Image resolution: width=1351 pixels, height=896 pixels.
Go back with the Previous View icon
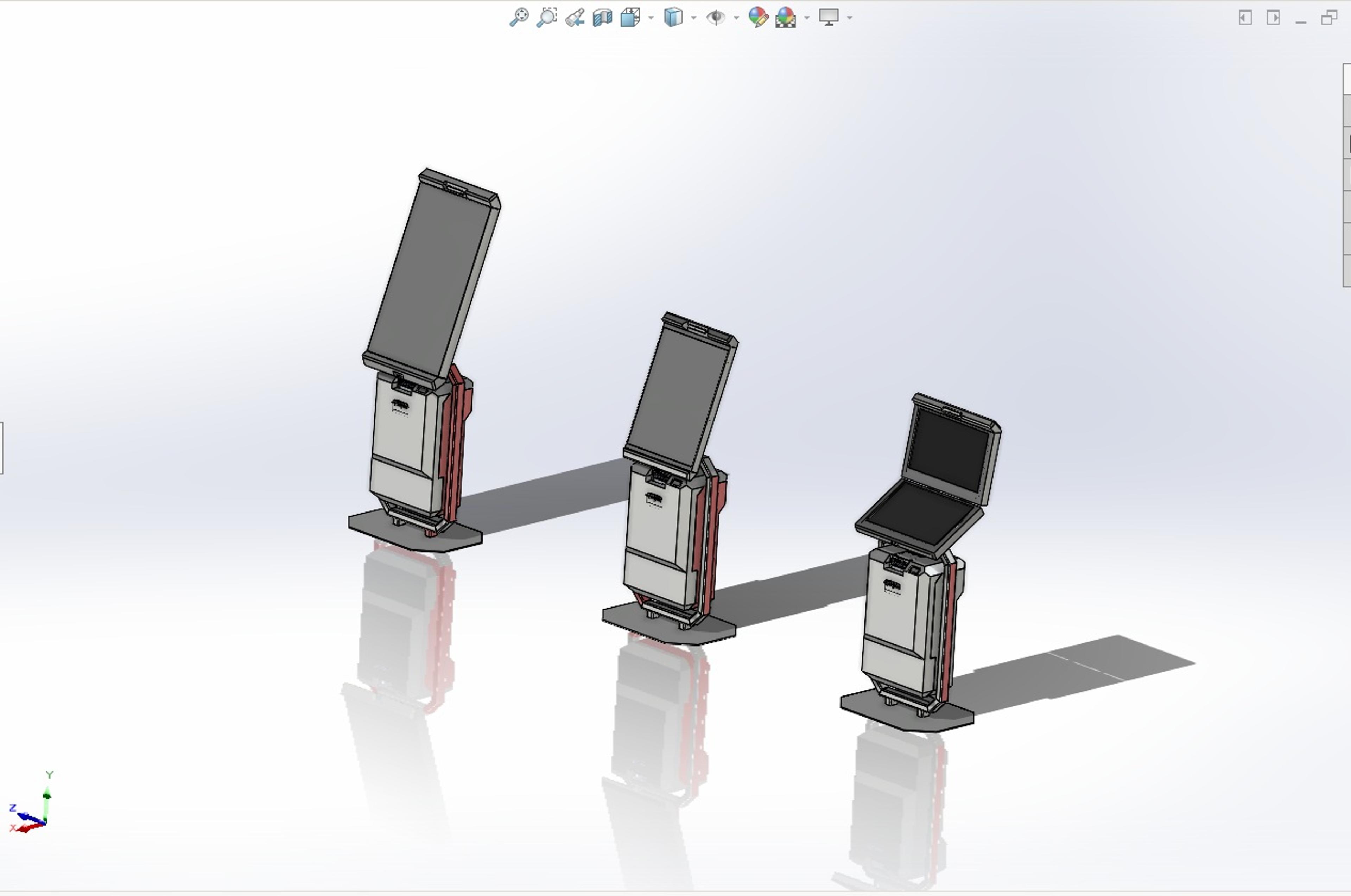575,18
